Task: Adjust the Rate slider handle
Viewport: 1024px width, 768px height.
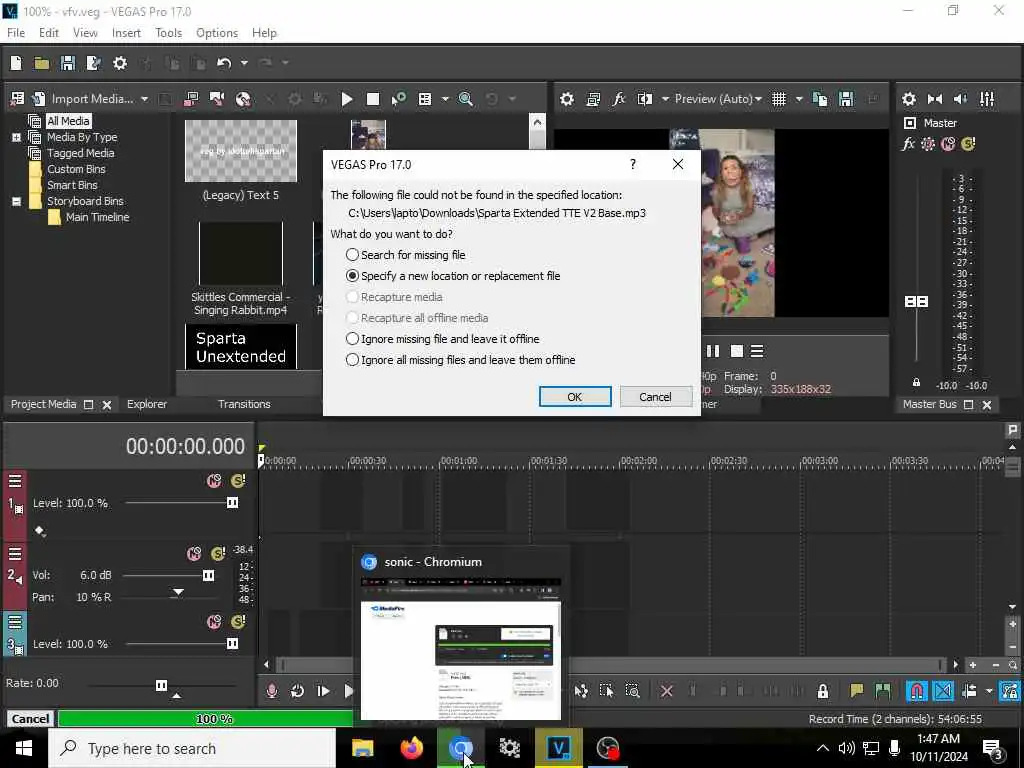Action: (x=161, y=685)
